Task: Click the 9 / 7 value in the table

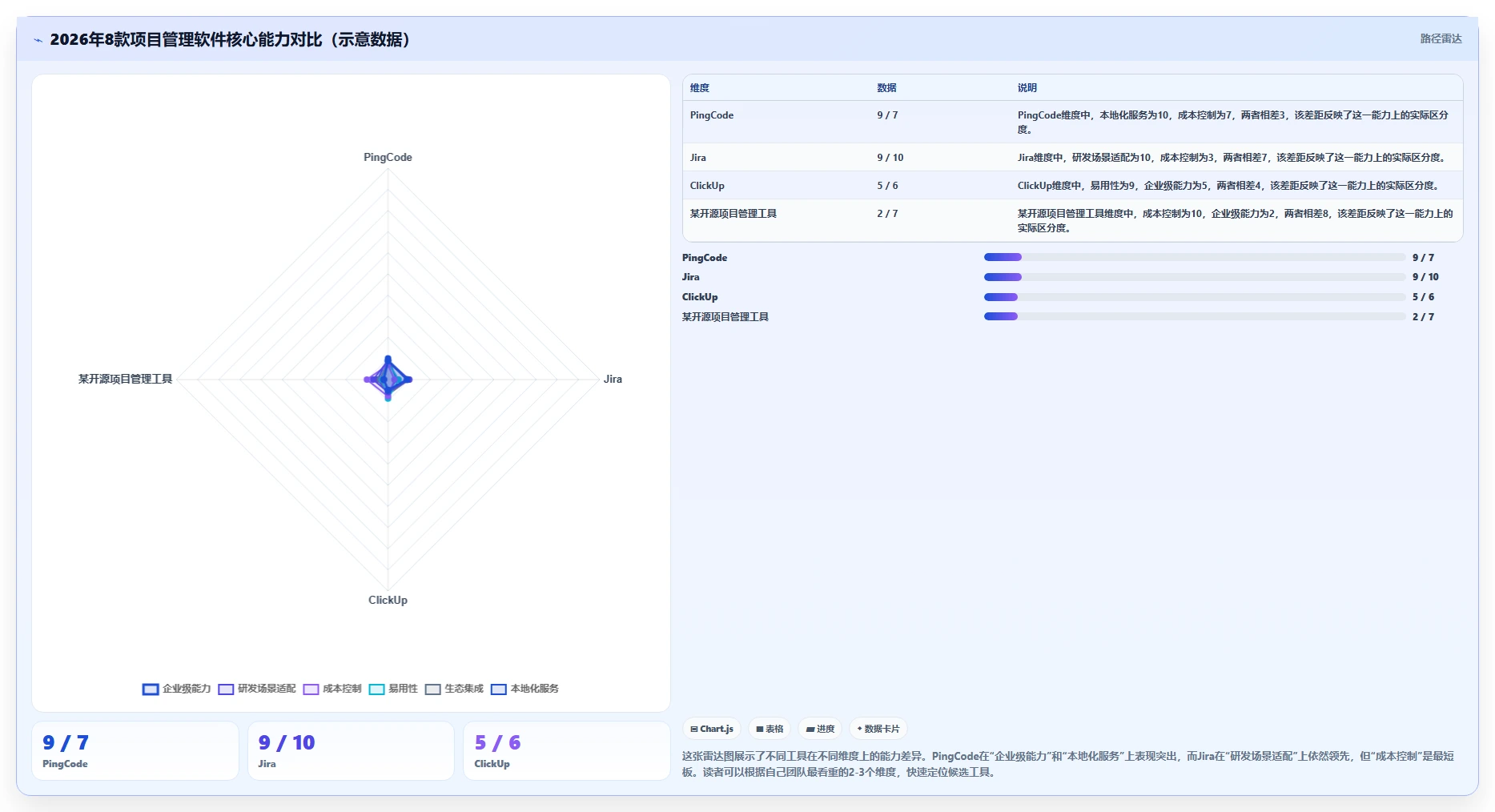Action: [887, 115]
